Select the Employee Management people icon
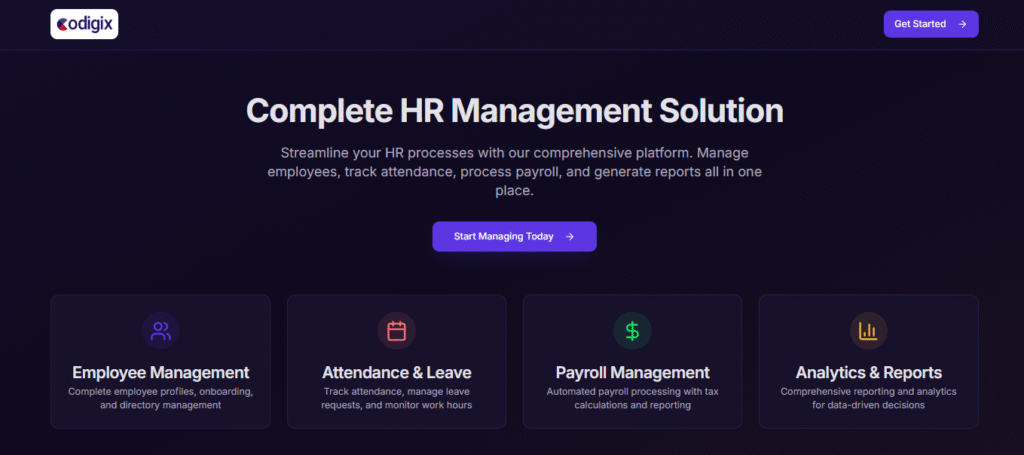 pyautogui.click(x=160, y=330)
